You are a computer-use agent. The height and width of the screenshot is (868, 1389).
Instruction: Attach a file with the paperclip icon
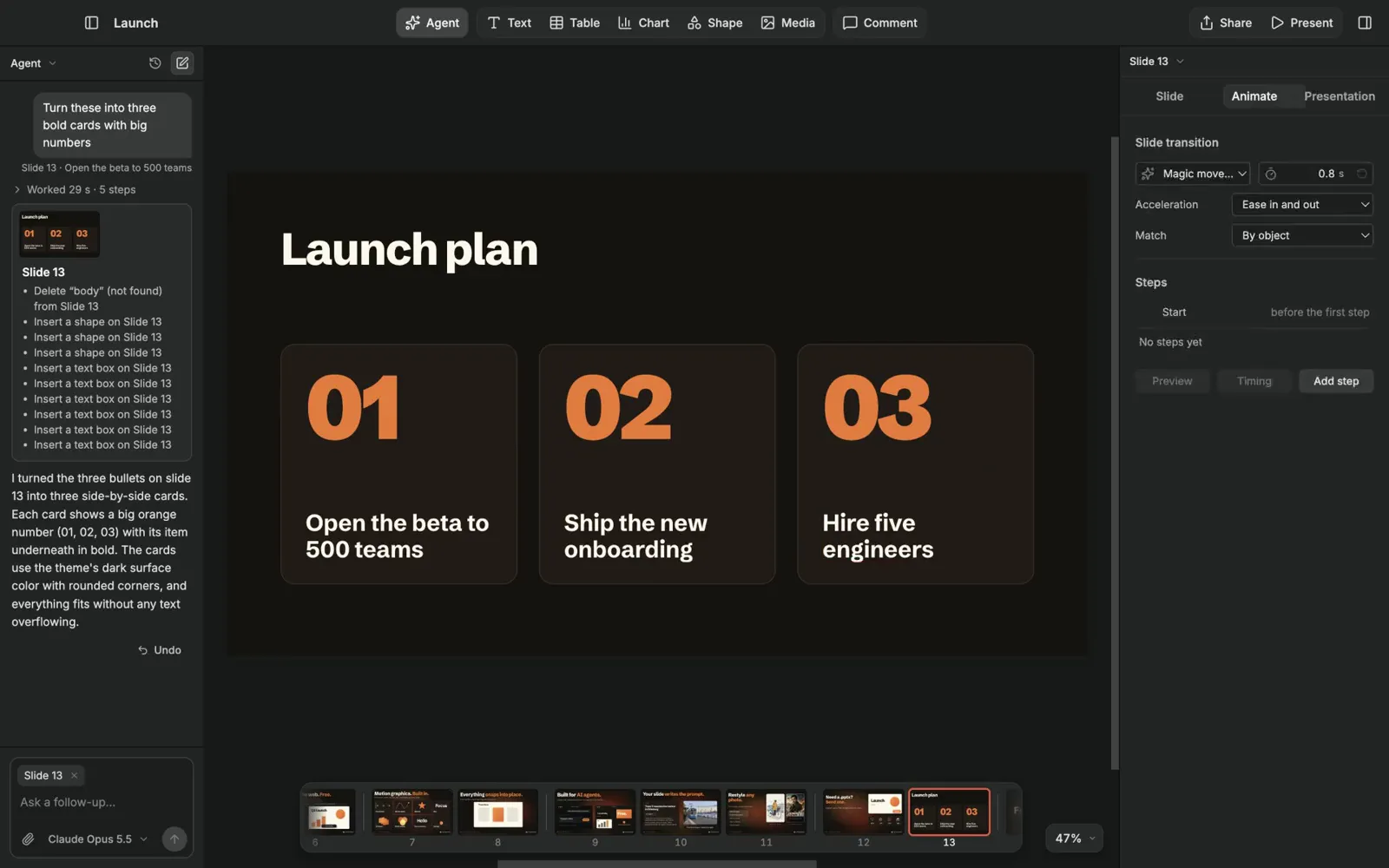click(29, 839)
